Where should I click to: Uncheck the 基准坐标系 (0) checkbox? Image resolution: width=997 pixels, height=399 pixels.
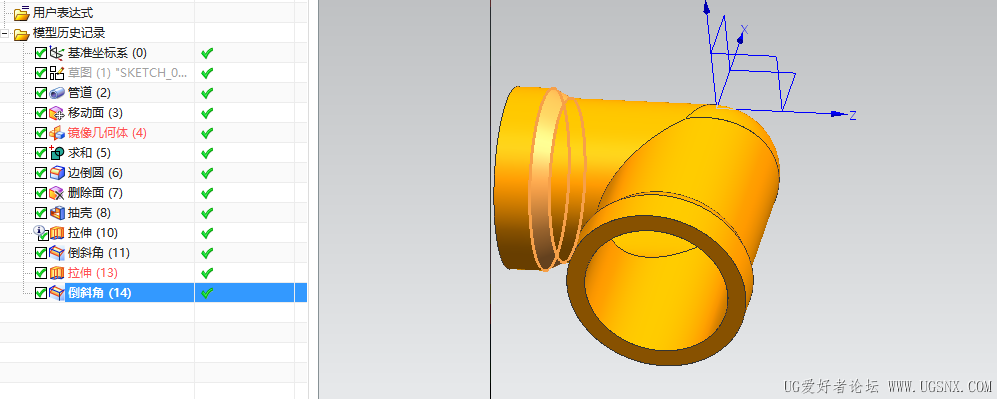pos(41,53)
